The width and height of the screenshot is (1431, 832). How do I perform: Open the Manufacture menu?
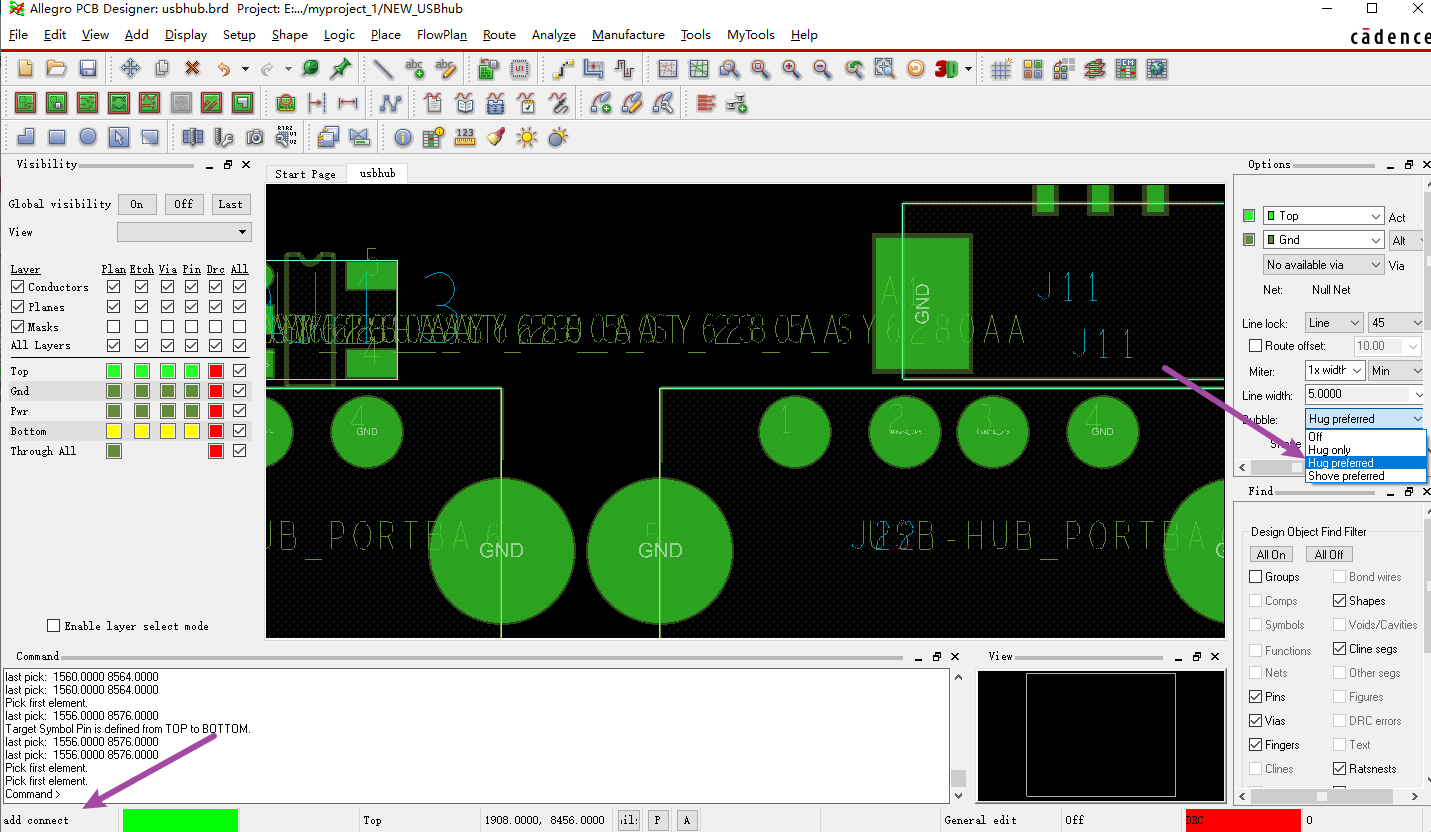(628, 35)
